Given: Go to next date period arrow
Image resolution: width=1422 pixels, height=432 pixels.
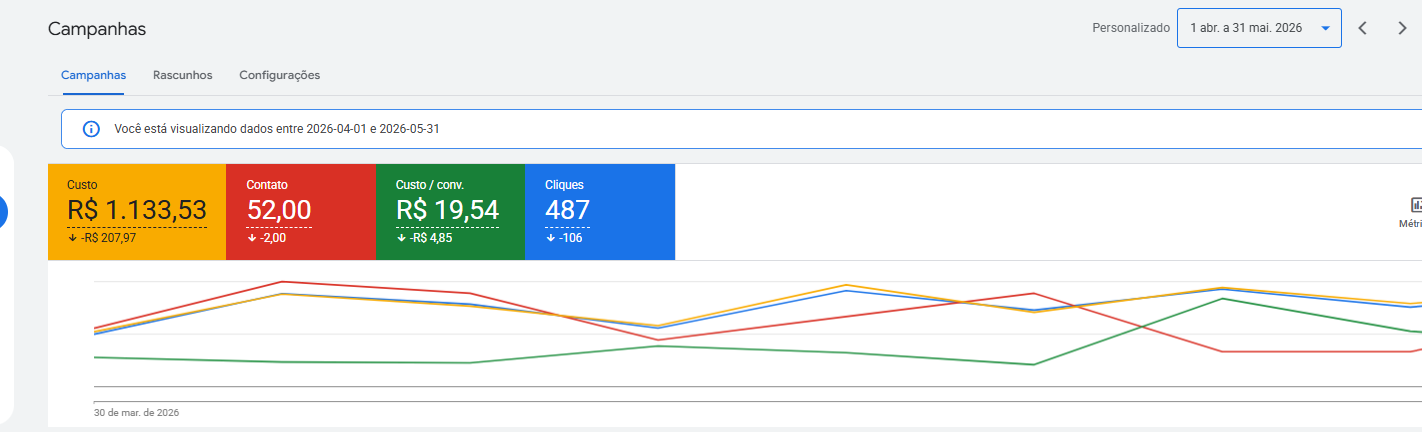Looking at the screenshot, I should click(1402, 28).
